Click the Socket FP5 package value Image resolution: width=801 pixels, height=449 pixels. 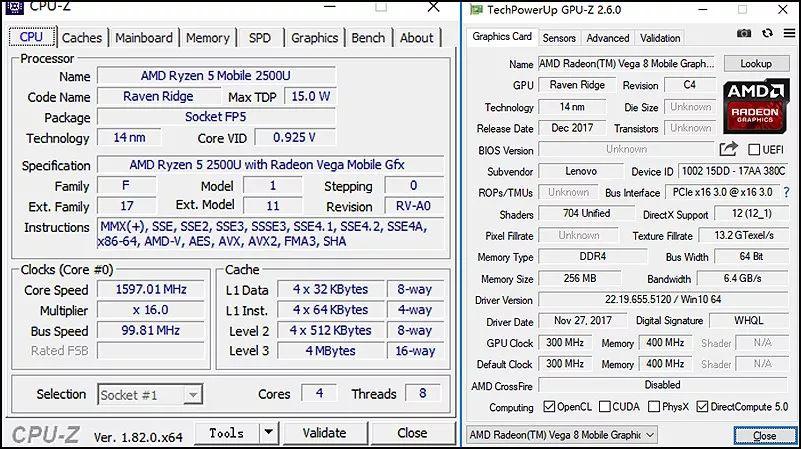coord(216,116)
